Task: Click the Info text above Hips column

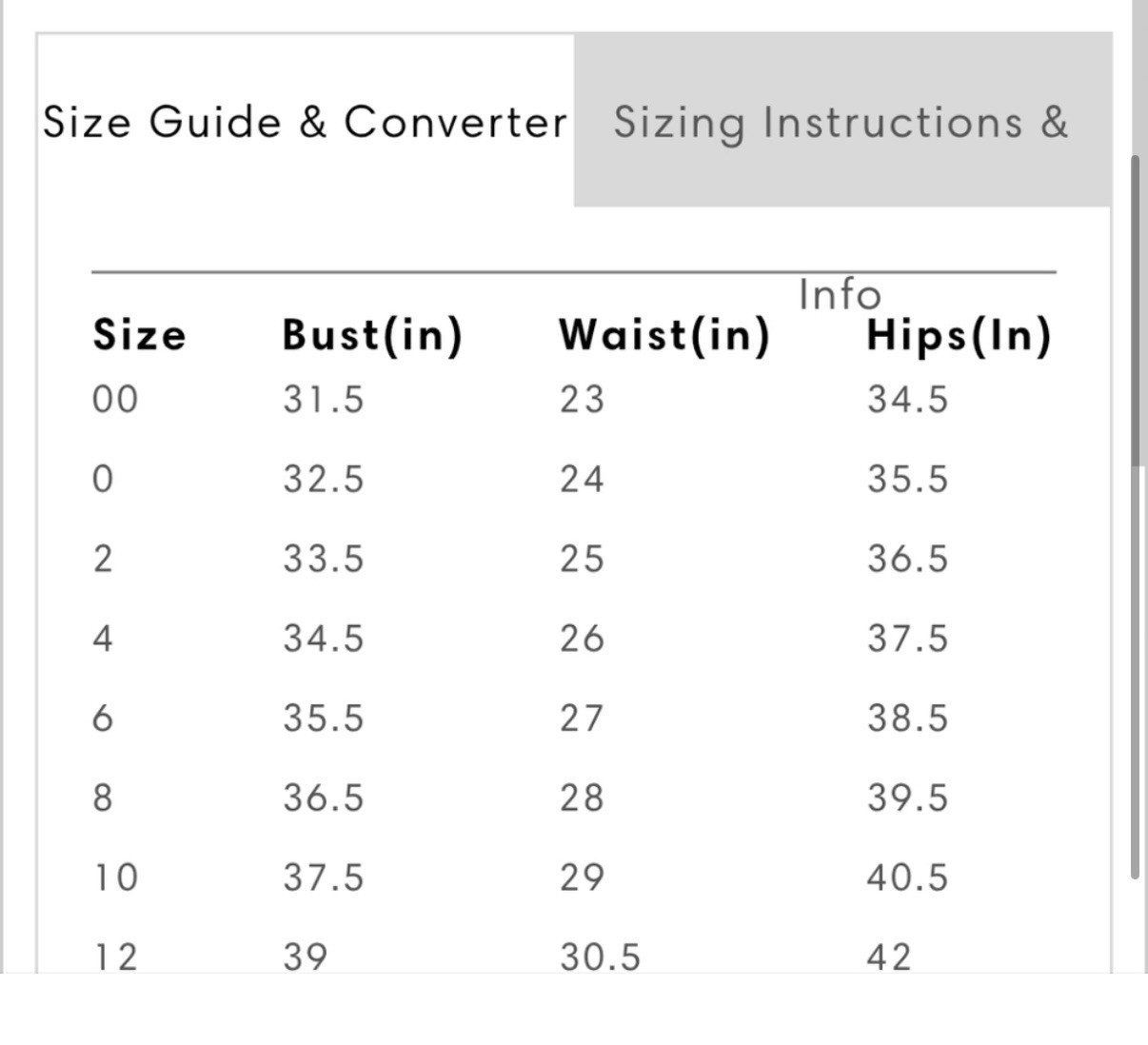Action: [841, 295]
